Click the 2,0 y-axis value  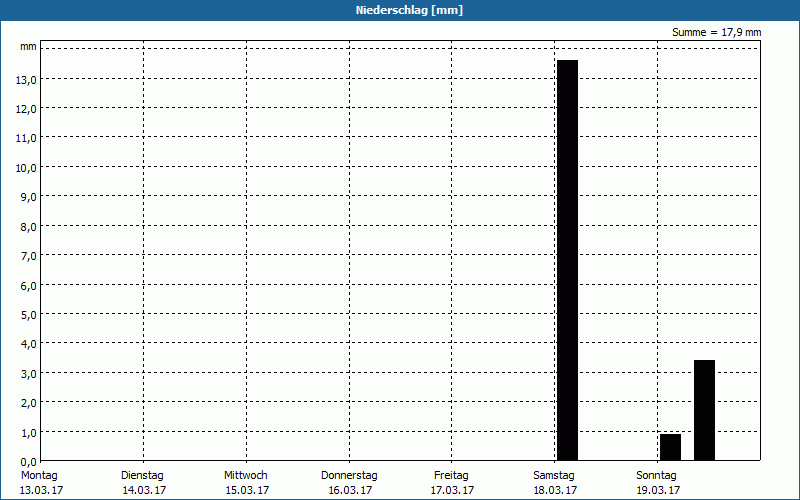click(x=29, y=403)
